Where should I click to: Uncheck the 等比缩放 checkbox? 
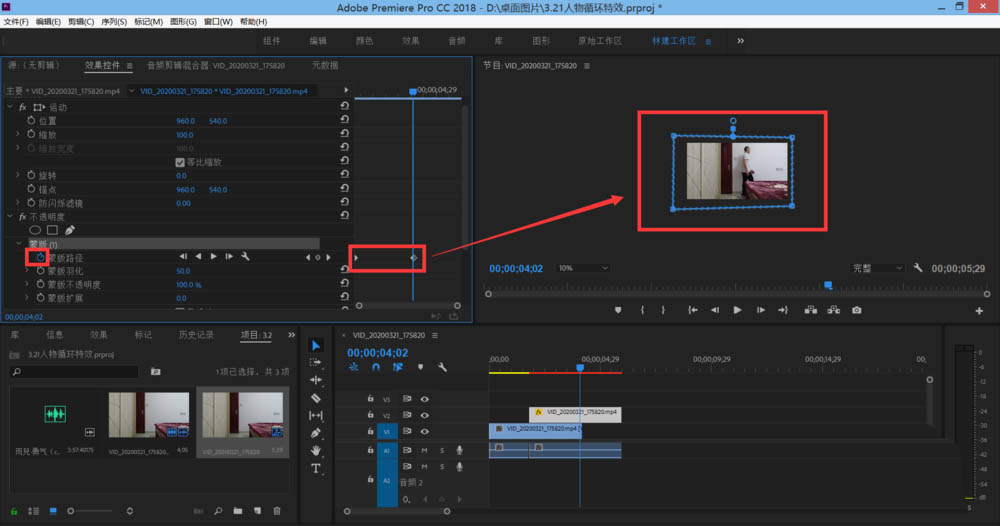pyautogui.click(x=180, y=162)
